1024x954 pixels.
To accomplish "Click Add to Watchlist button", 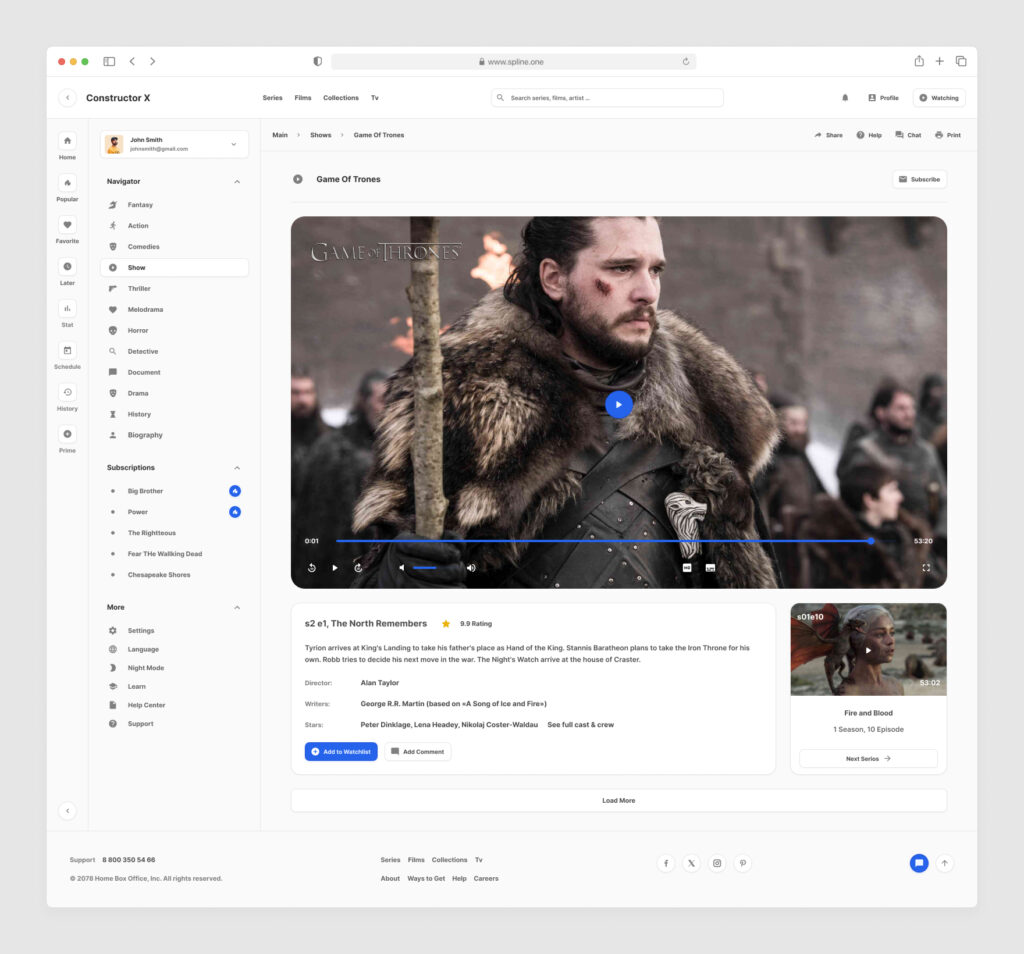I will pyautogui.click(x=341, y=752).
